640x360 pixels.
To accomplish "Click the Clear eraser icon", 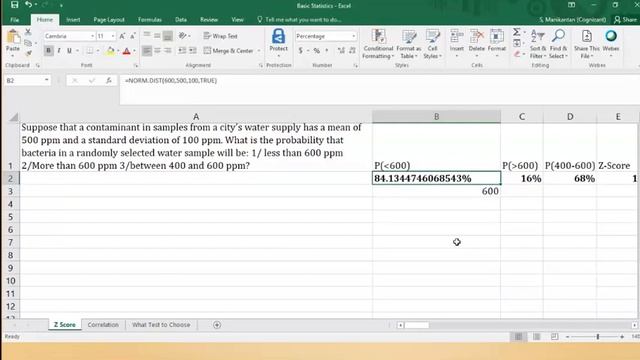I will point(517,54).
